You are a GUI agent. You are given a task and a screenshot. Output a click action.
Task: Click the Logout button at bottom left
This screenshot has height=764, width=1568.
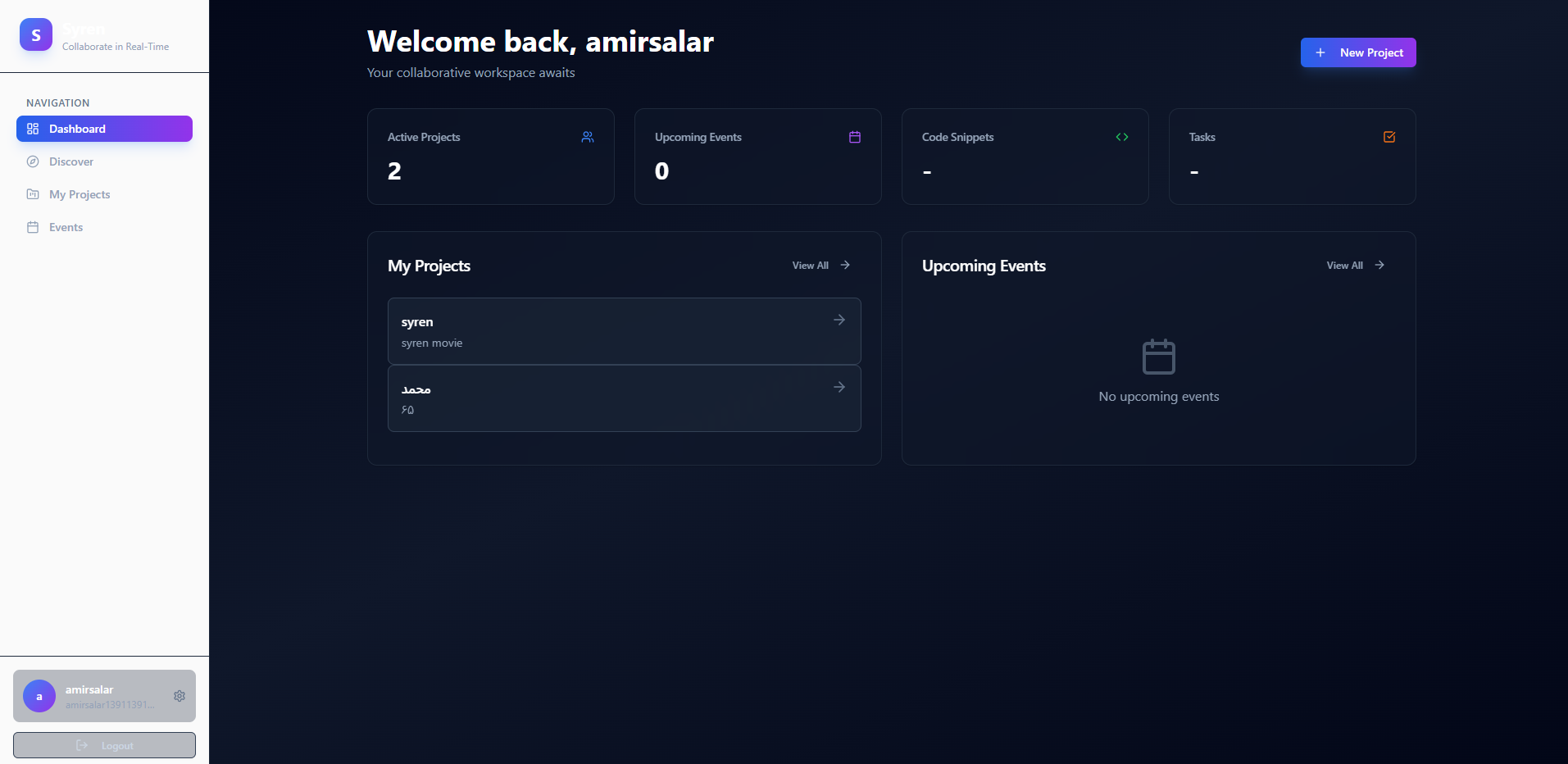click(x=104, y=745)
